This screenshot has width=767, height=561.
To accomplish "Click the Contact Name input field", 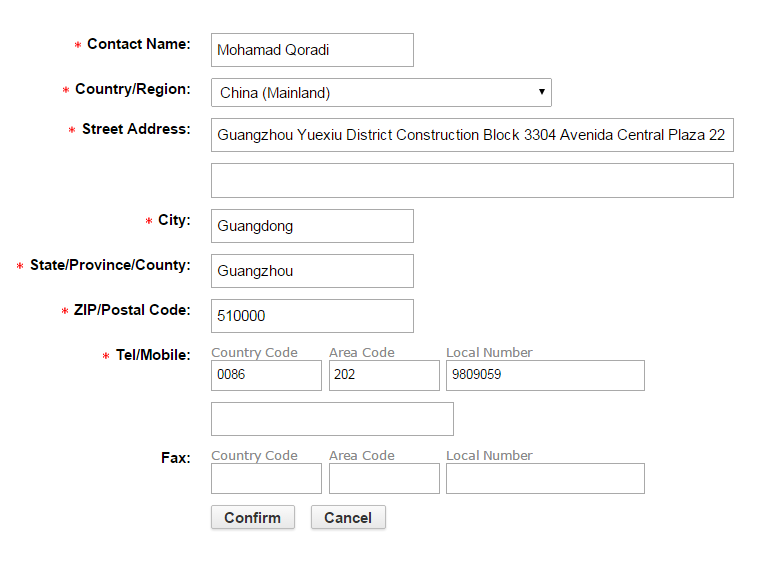I will [312, 50].
